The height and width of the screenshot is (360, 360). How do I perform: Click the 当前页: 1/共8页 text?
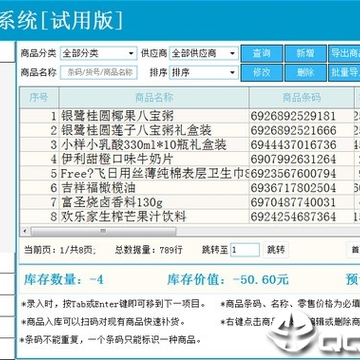tap(60, 250)
